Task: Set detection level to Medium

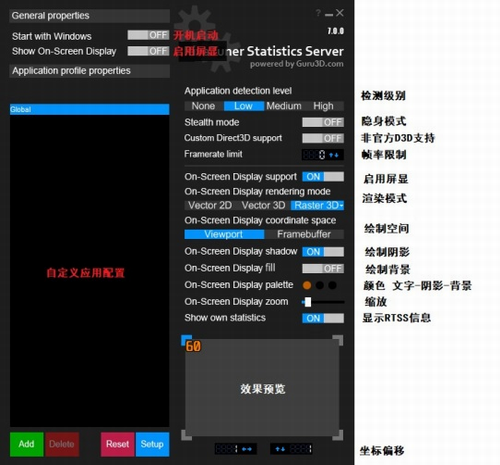Action: point(284,106)
